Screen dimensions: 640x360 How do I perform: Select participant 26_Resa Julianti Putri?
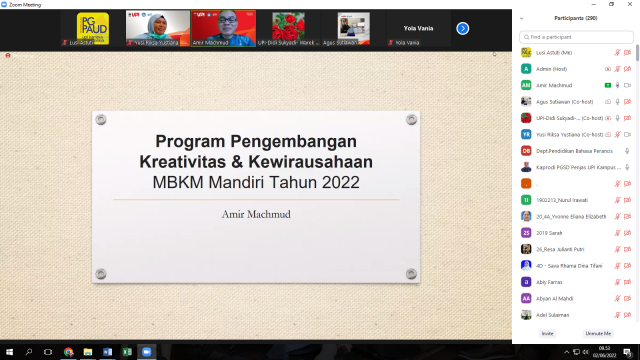click(x=576, y=249)
